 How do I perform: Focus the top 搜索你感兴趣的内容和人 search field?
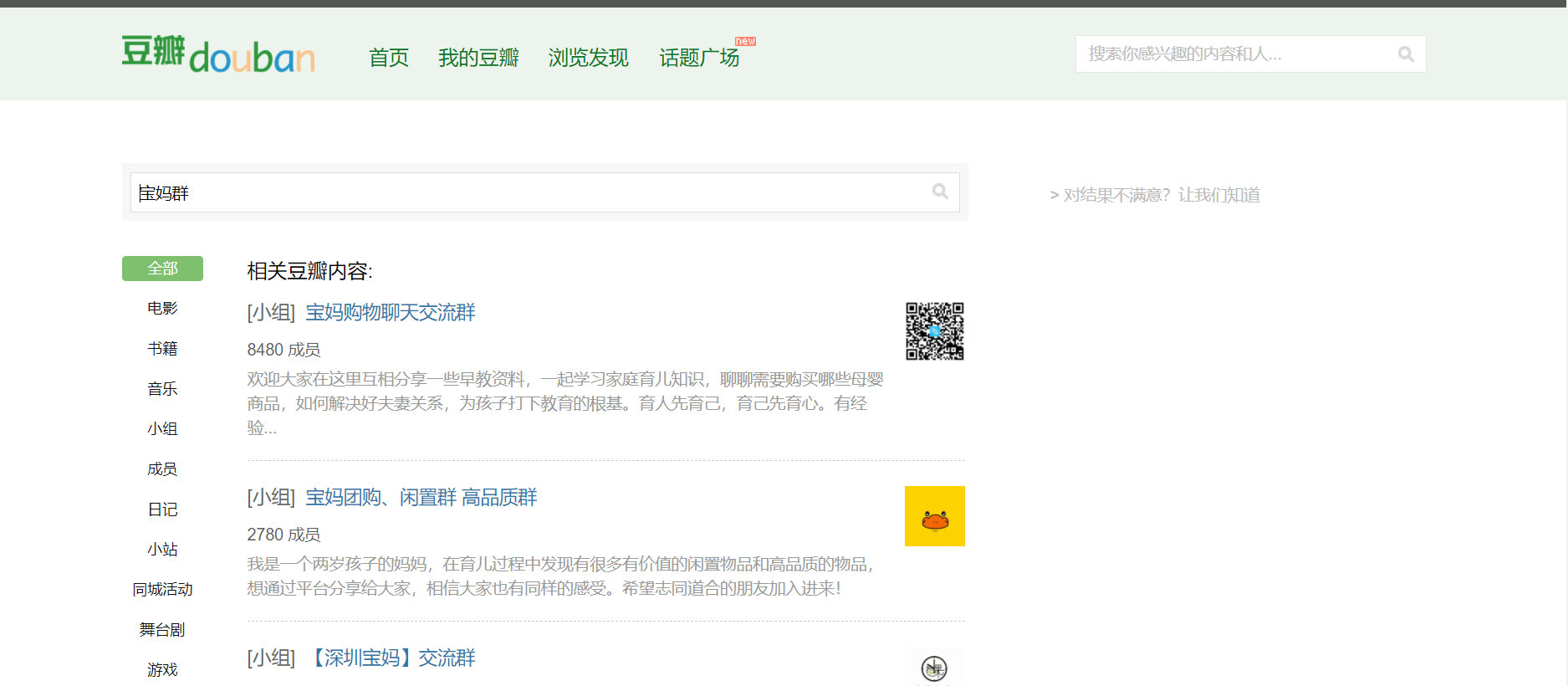click(1236, 54)
